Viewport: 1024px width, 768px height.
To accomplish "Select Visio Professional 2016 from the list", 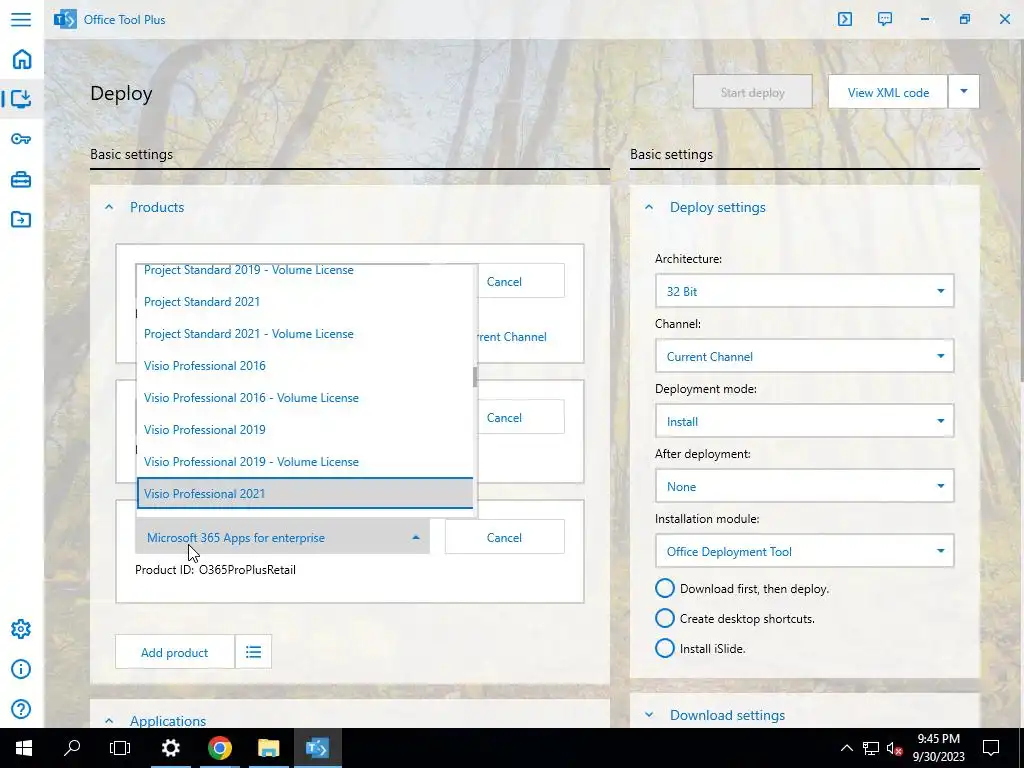I will [304, 366].
